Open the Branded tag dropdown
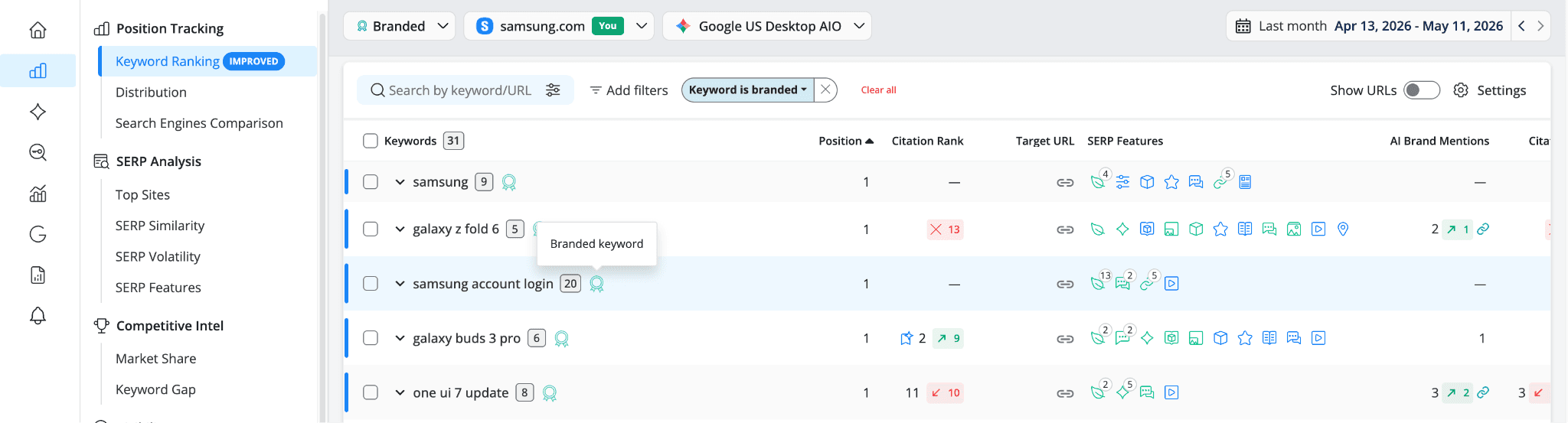 pyautogui.click(x=400, y=26)
